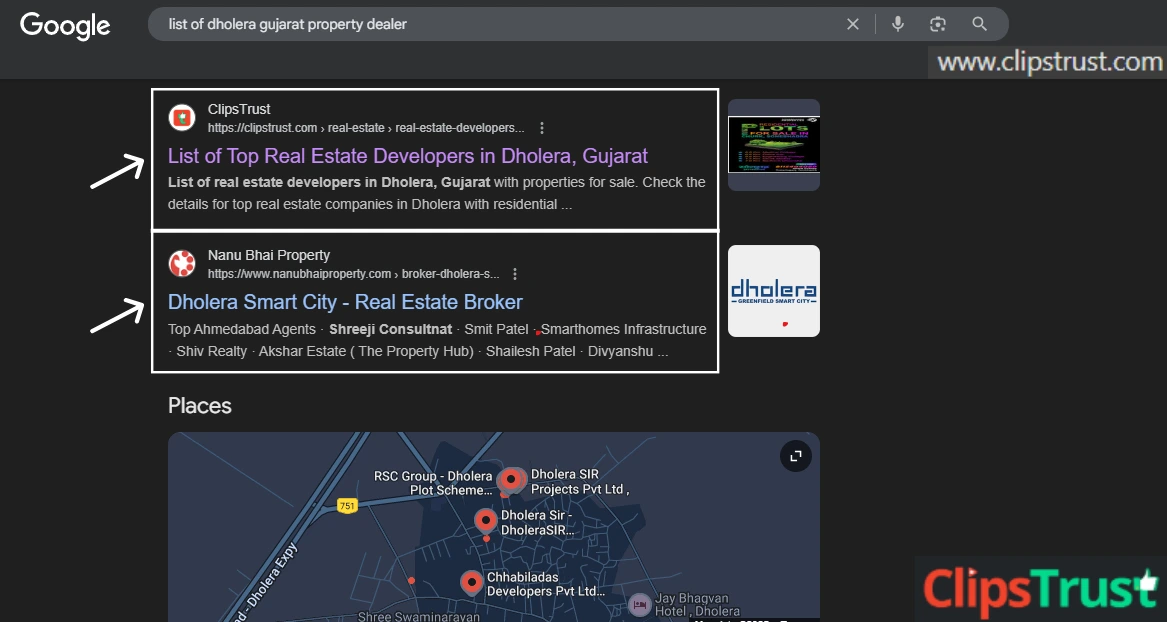This screenshot has height=622, width=1167.
Task: Click the ClipsTrust site favicon
Action: click(x=182, y=118)
